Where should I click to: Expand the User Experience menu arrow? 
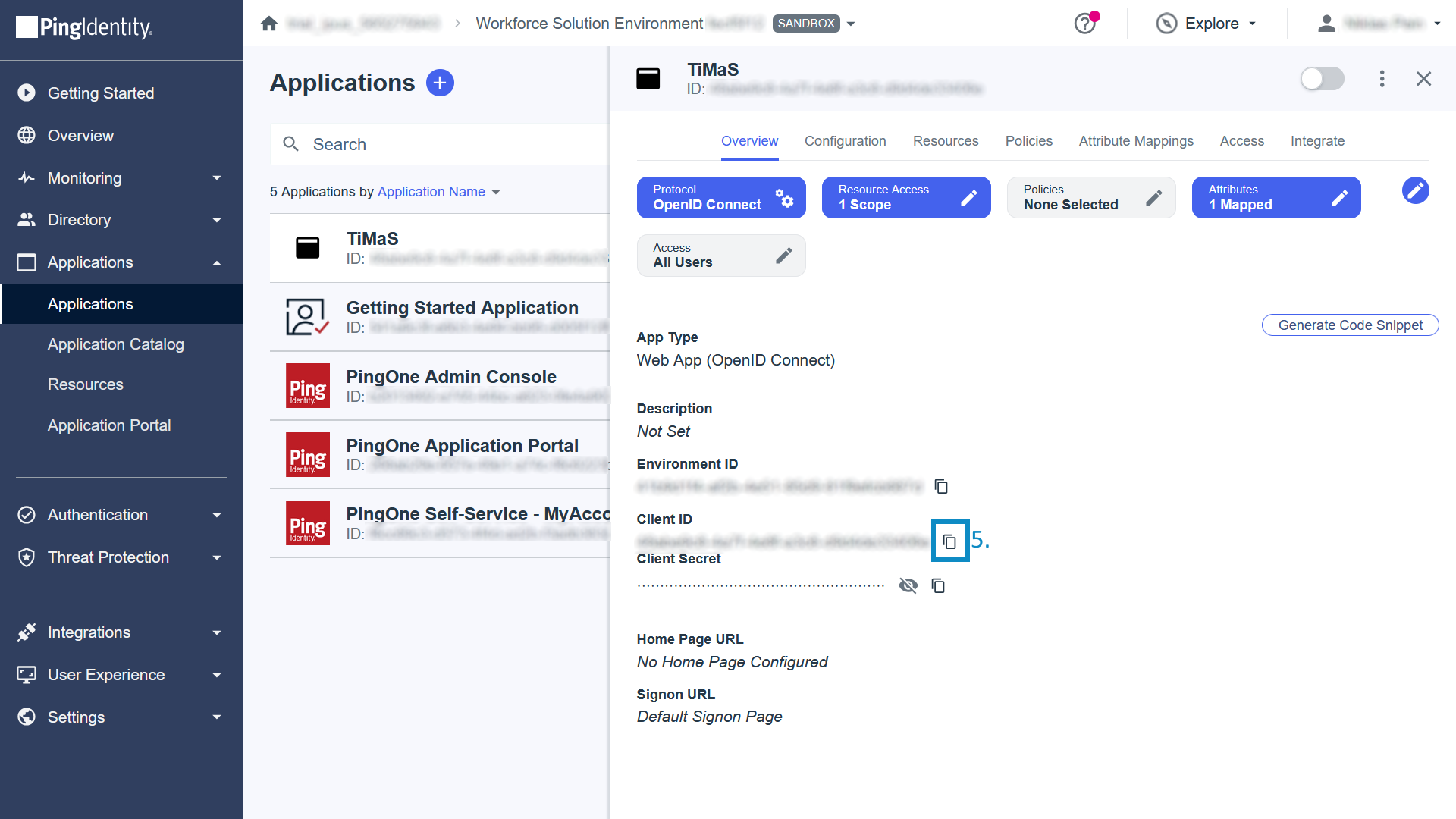pyautogui.click(x=217, y=675)
